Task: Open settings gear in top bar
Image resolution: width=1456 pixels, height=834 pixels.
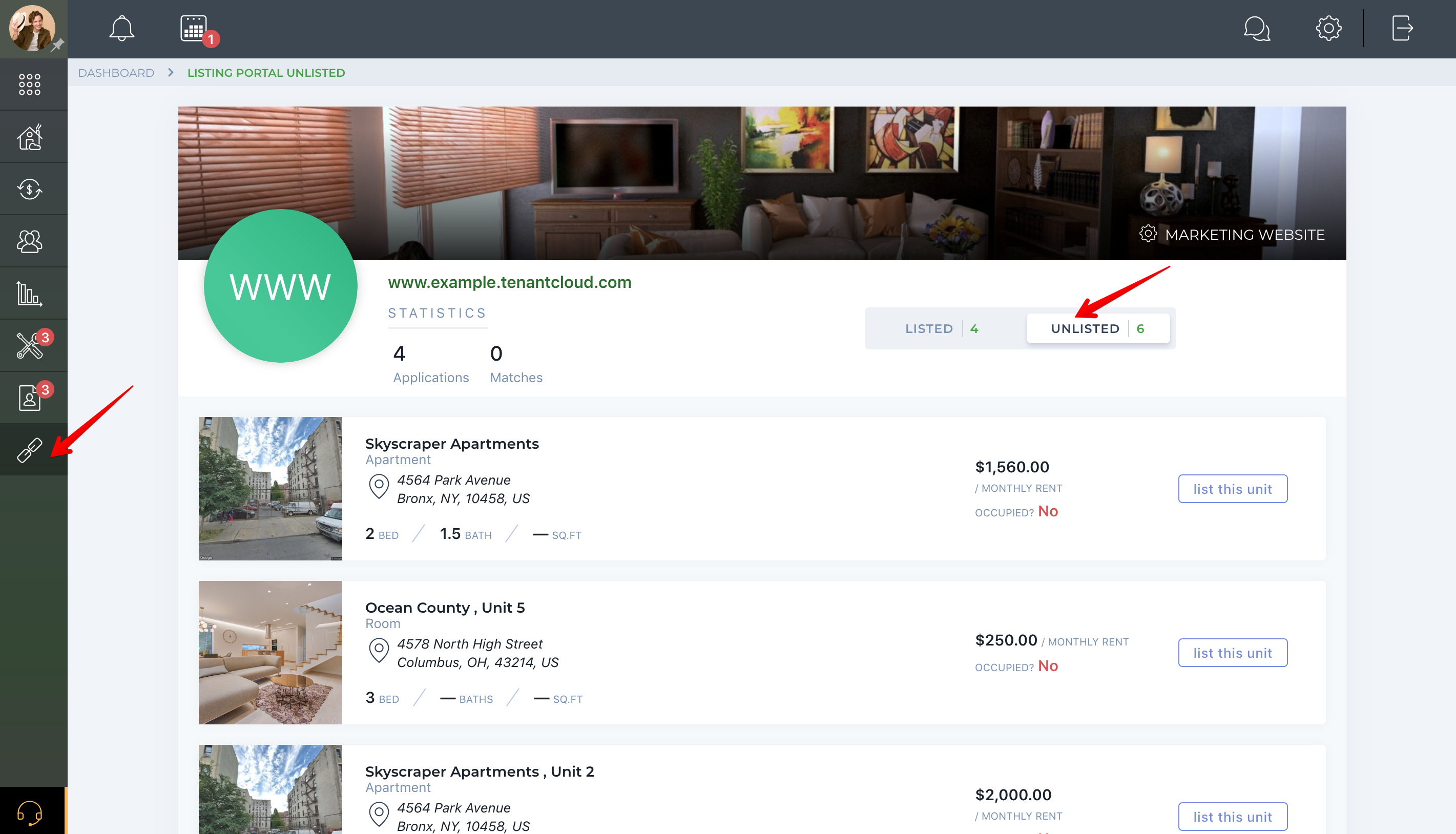Action: coord(1328,28)
